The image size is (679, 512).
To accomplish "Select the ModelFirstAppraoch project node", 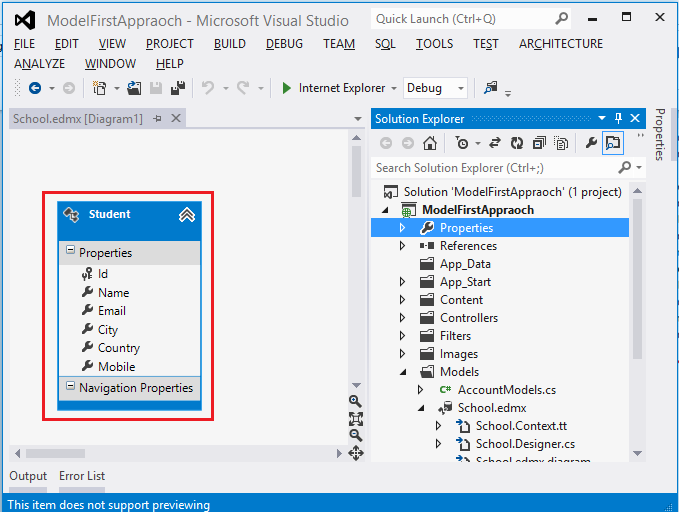I will point(478,210).
